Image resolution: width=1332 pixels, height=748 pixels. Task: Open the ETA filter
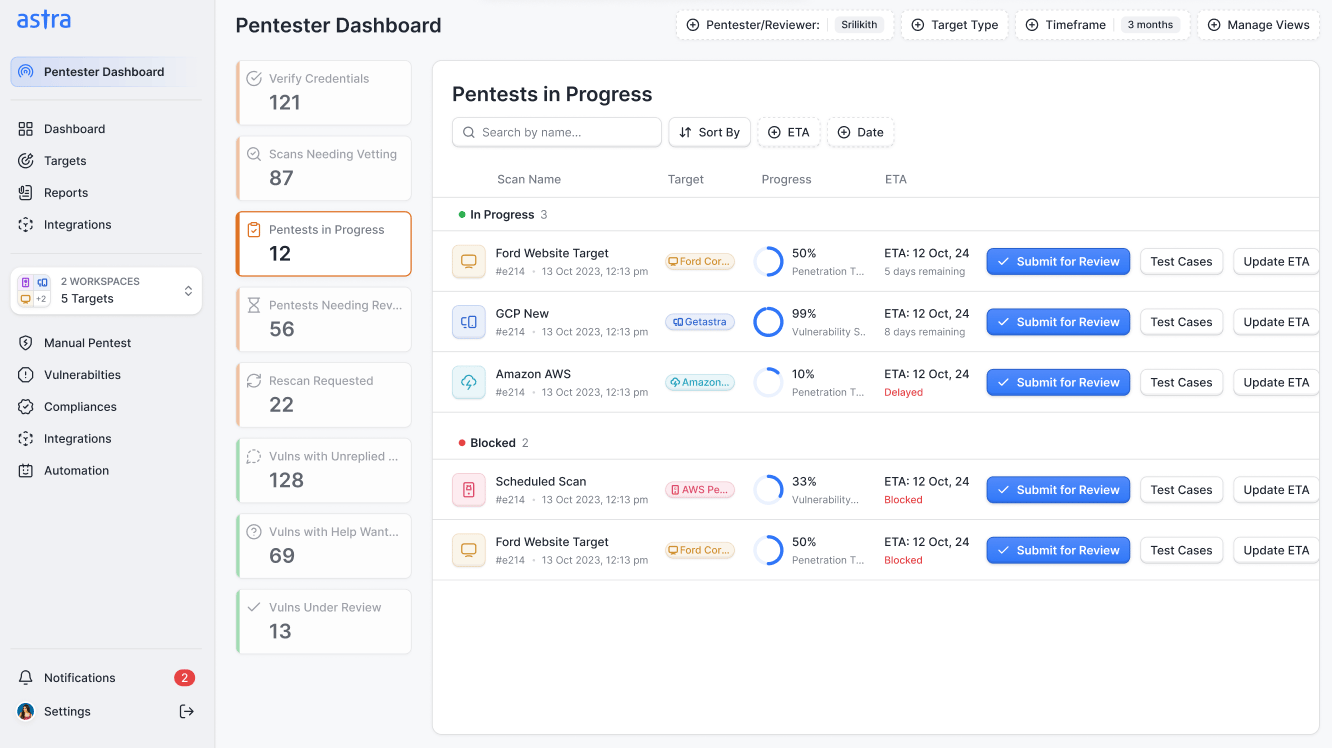789,132
